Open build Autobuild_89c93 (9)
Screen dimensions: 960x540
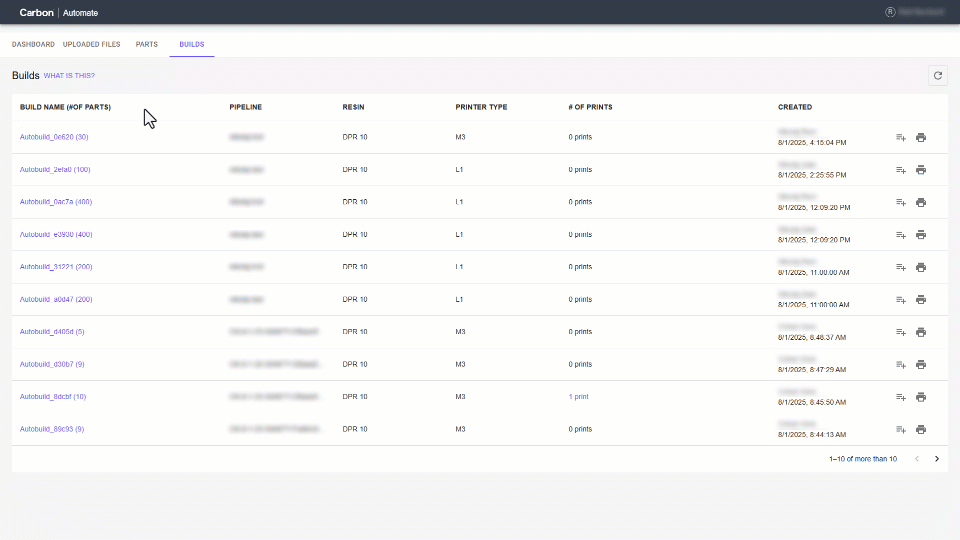click(52, 429)
